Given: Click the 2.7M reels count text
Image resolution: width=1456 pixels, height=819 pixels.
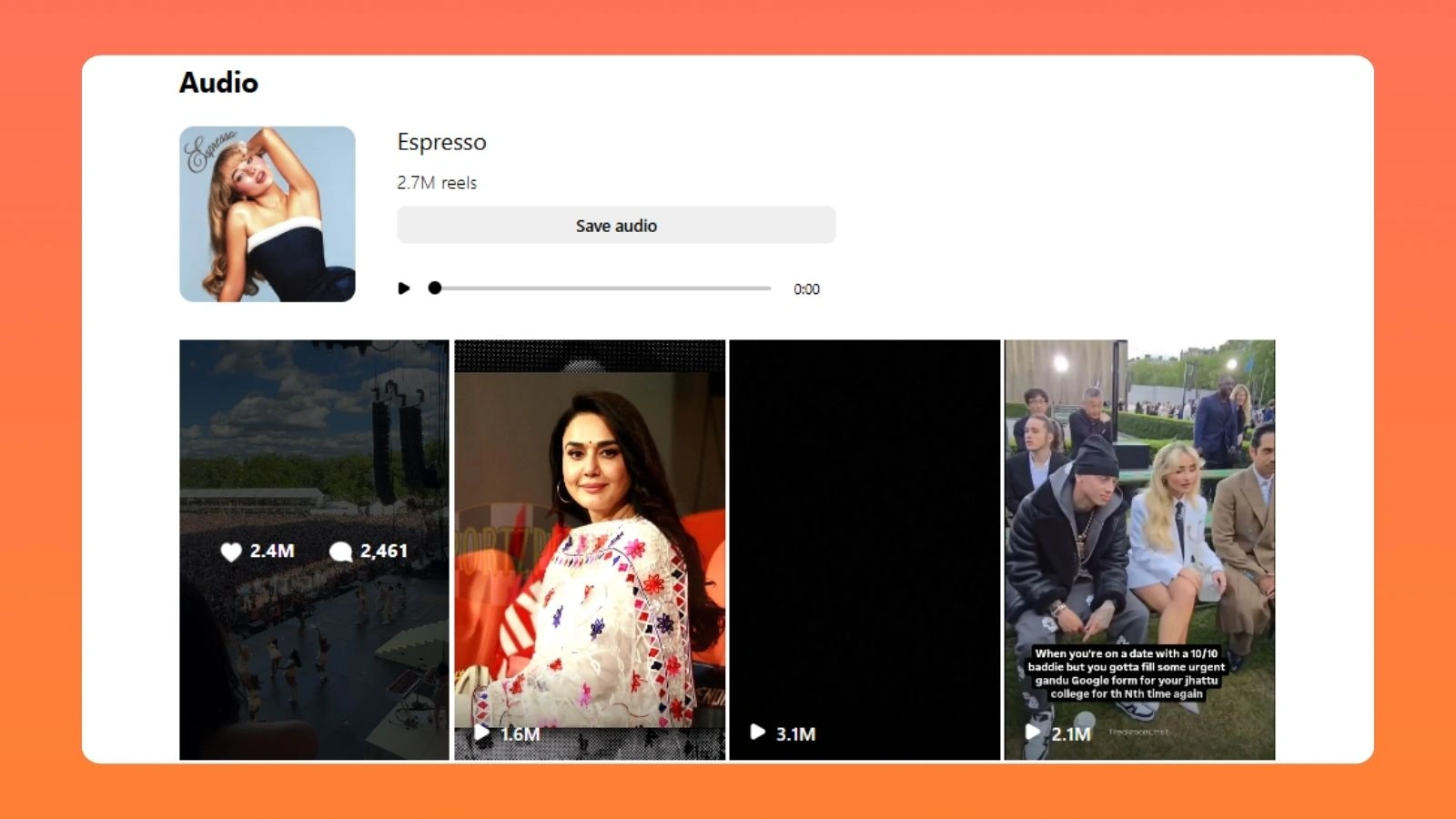Looking at the screenshot, I should point(437,183).
